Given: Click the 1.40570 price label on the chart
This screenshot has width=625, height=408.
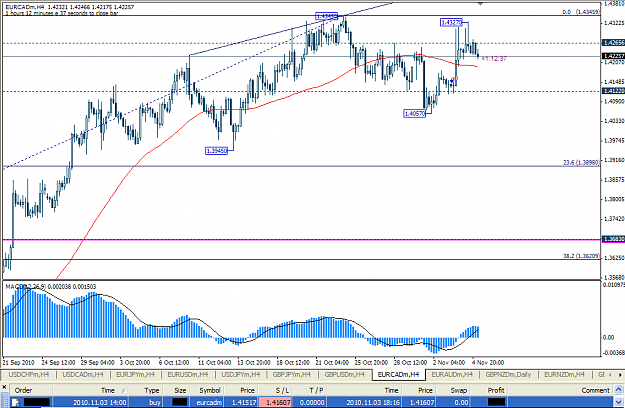Looking at the screenshot, I should pos(415,114).
